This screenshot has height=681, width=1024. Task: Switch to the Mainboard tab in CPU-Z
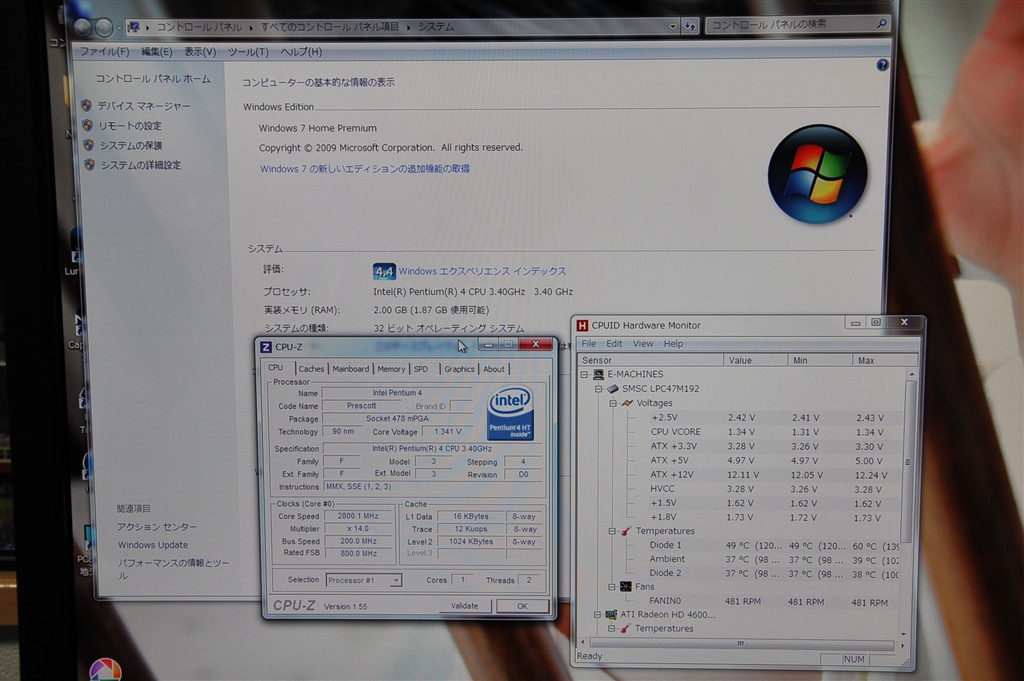[350, 369]
